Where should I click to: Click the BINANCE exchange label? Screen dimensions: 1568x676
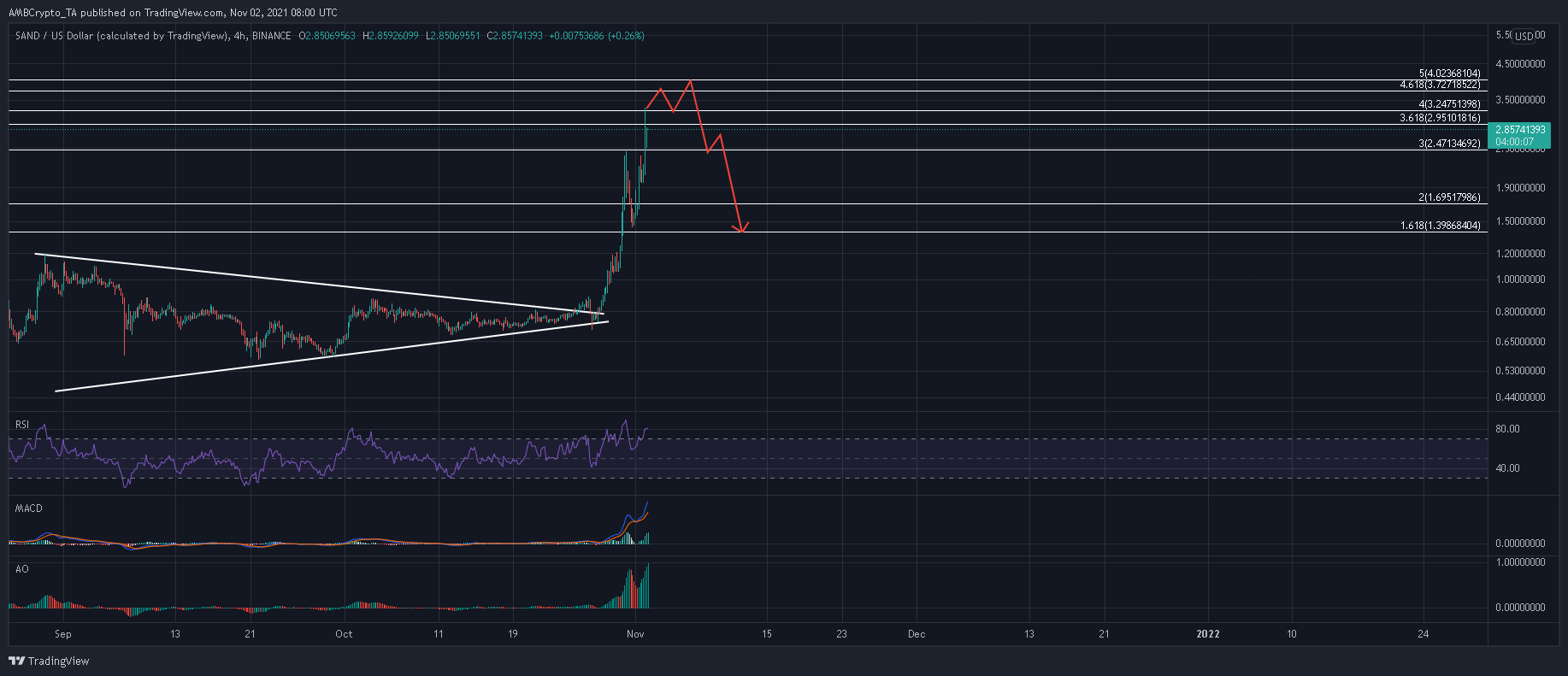272,36
